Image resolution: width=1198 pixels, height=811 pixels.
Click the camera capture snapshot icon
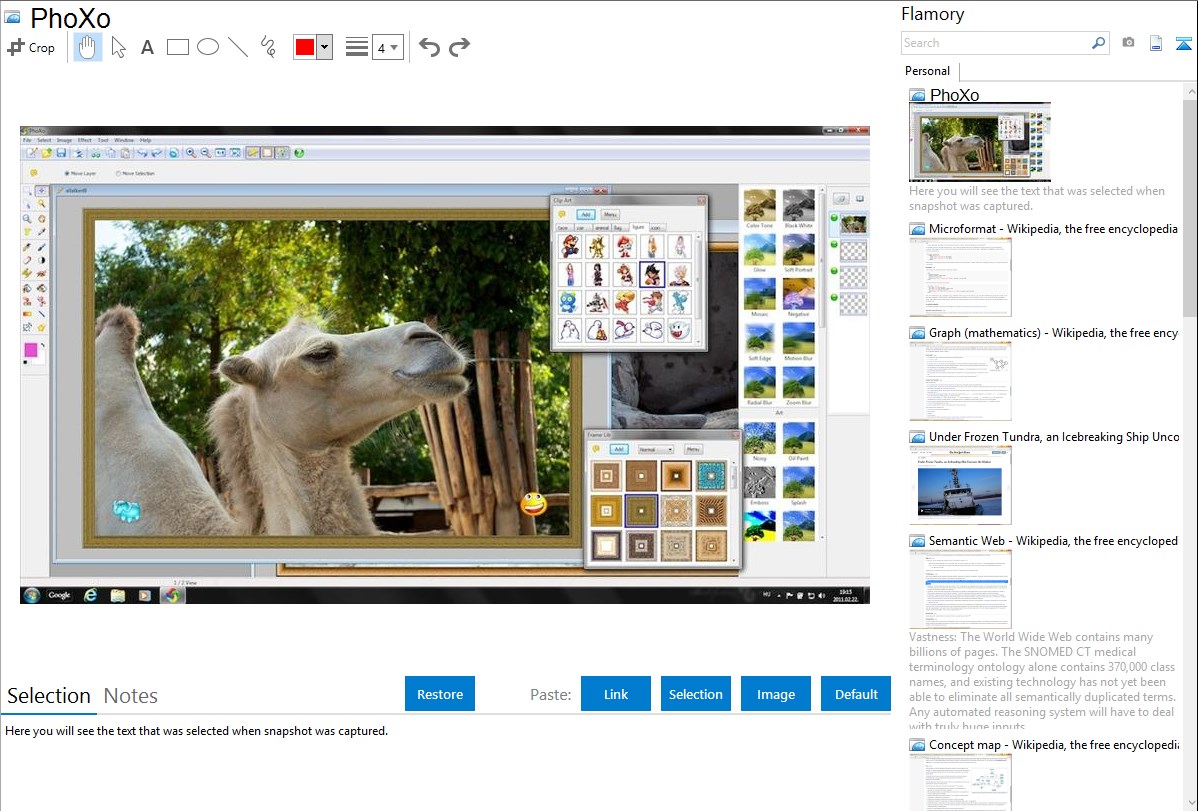(x=1128, y=43)
